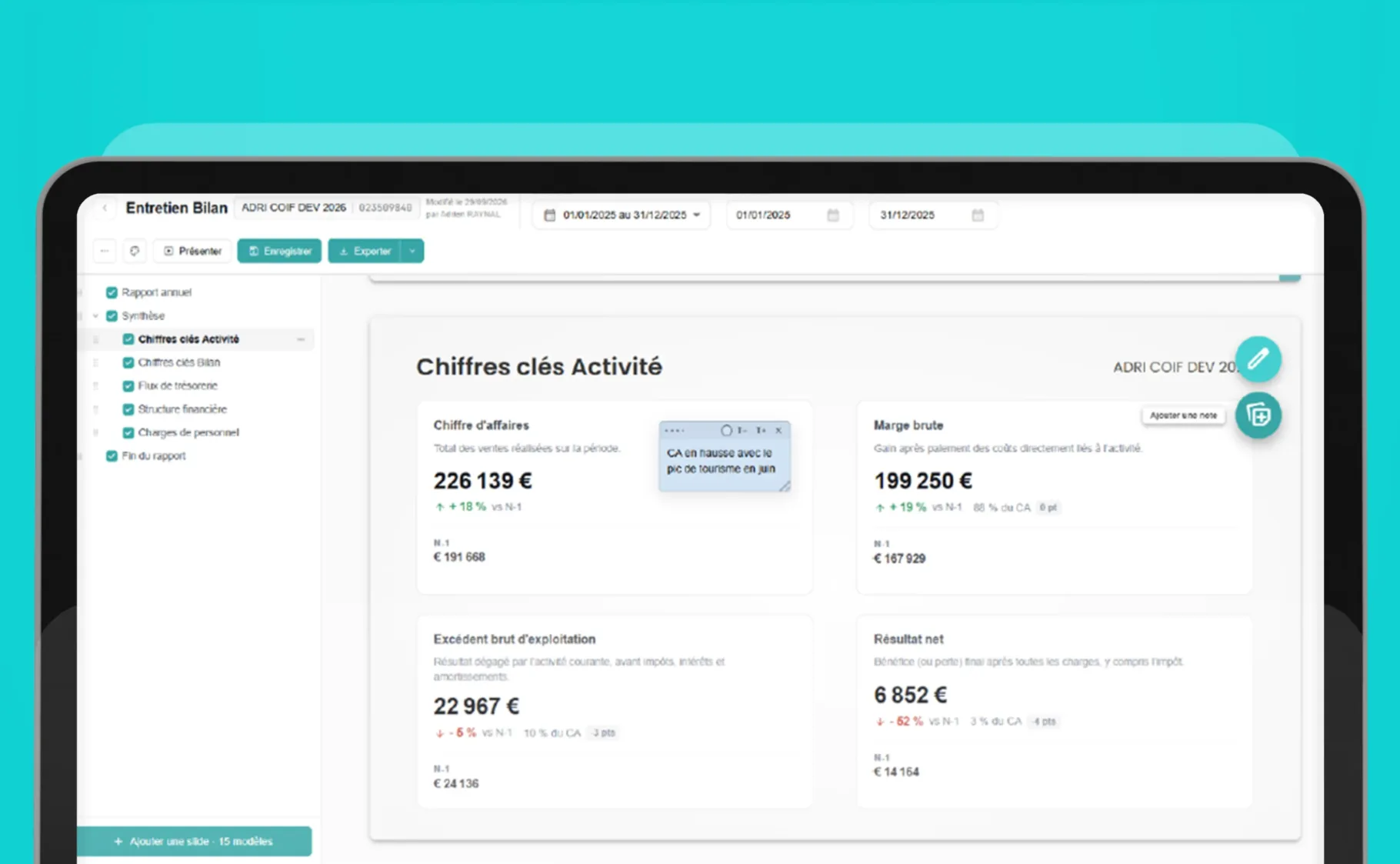1400x864 pixels.
Task: Select Chiffres clés Bilan slide
Action: click(x=179, y=362)
